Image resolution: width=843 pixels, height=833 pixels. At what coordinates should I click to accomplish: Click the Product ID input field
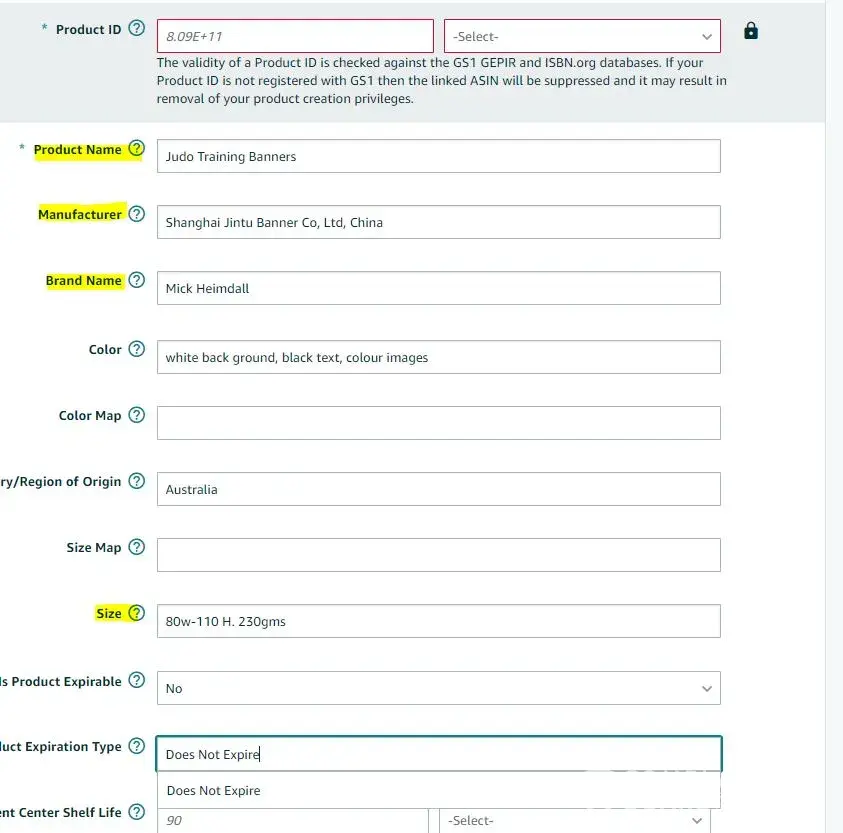point(294,36)
